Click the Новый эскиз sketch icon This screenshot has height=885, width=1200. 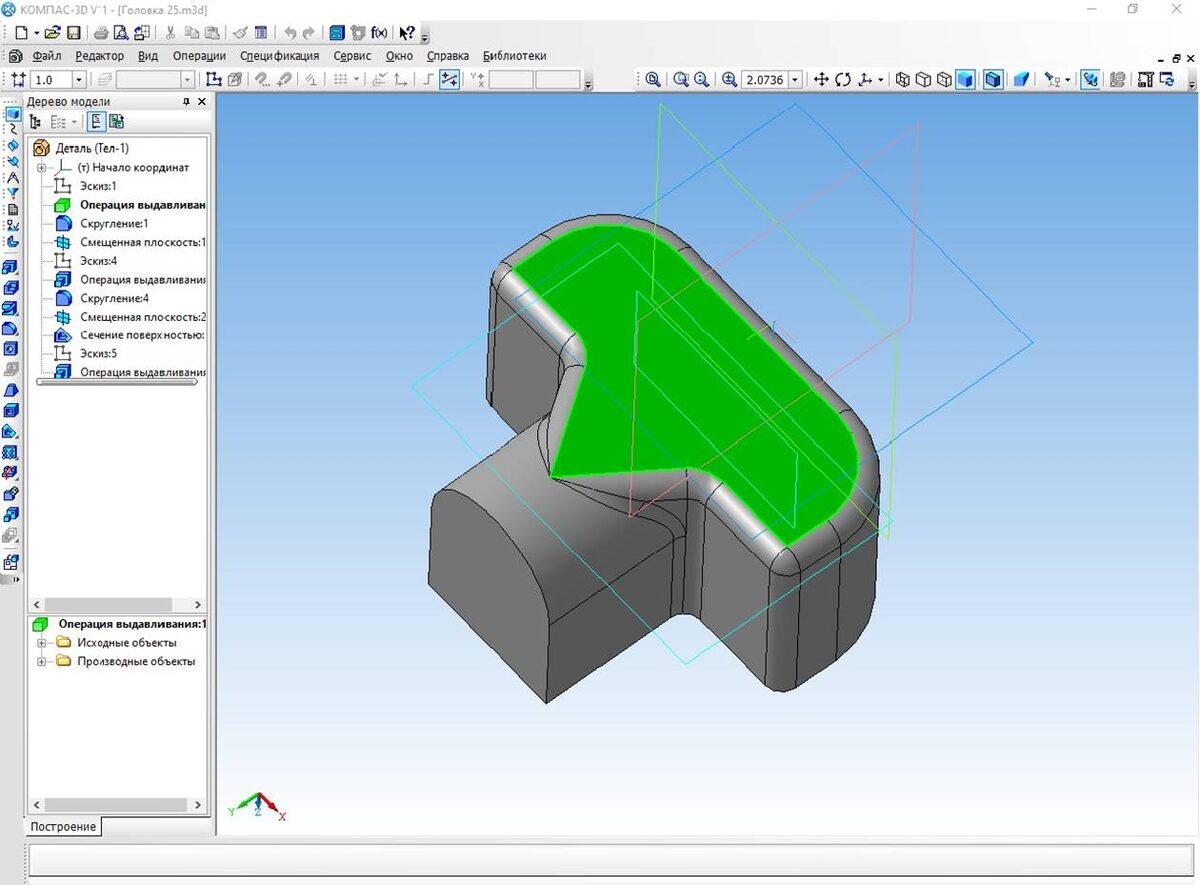[213, 79]
